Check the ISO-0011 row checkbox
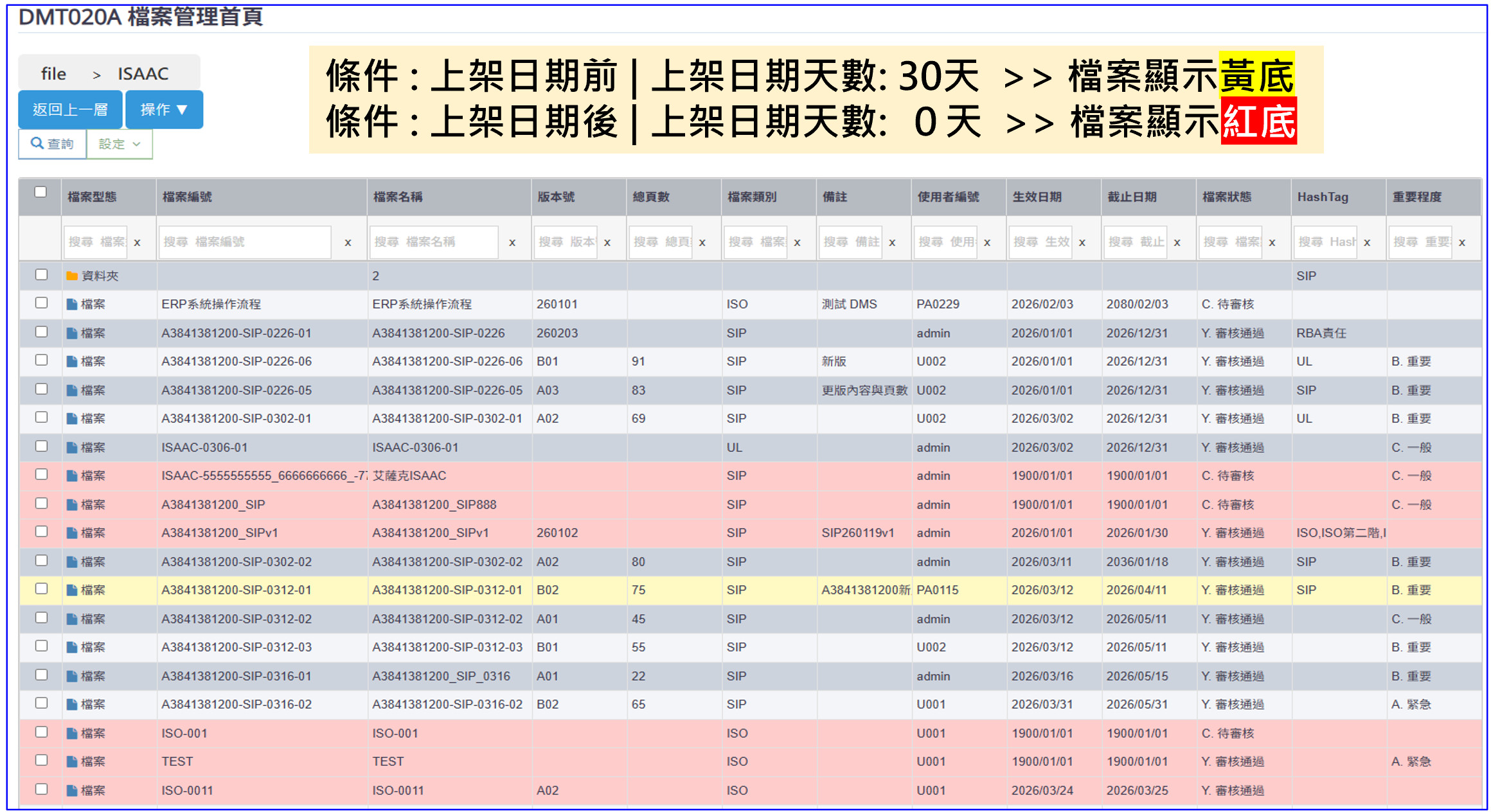The image size is (1491, 812). (x=41, y=790)
